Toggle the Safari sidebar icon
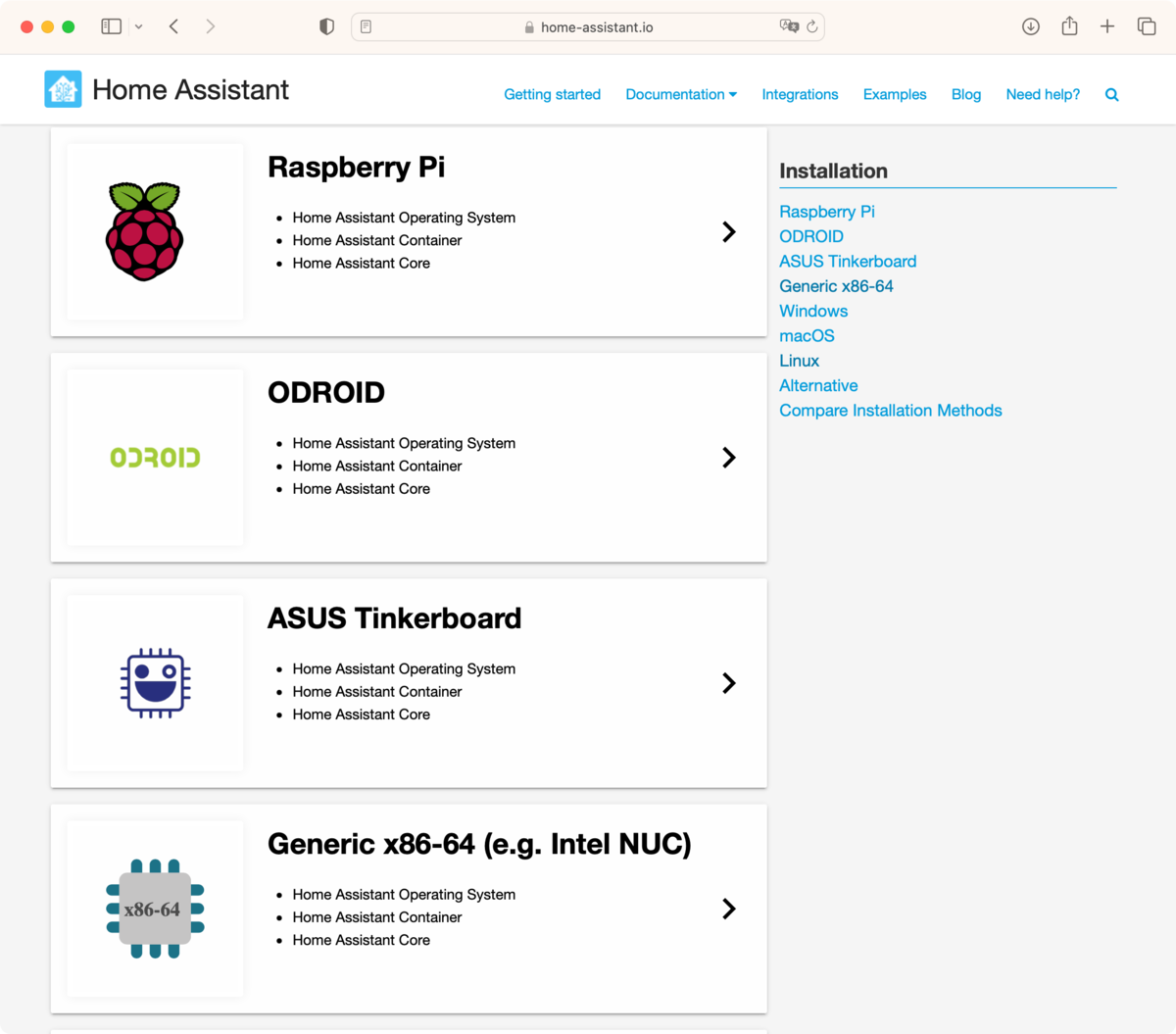This screenshot has width=1176, height=1034. [111, 26]
